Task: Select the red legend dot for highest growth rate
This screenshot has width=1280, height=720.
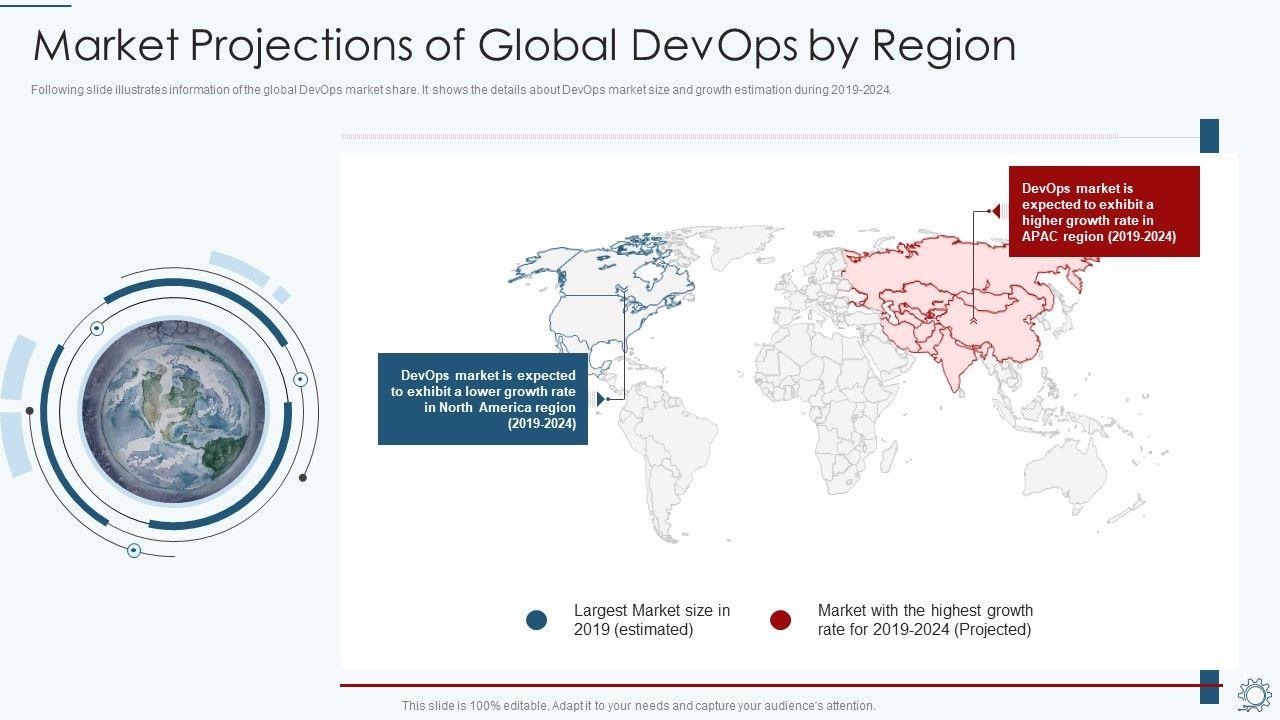Action: click(x=780, y=620)
